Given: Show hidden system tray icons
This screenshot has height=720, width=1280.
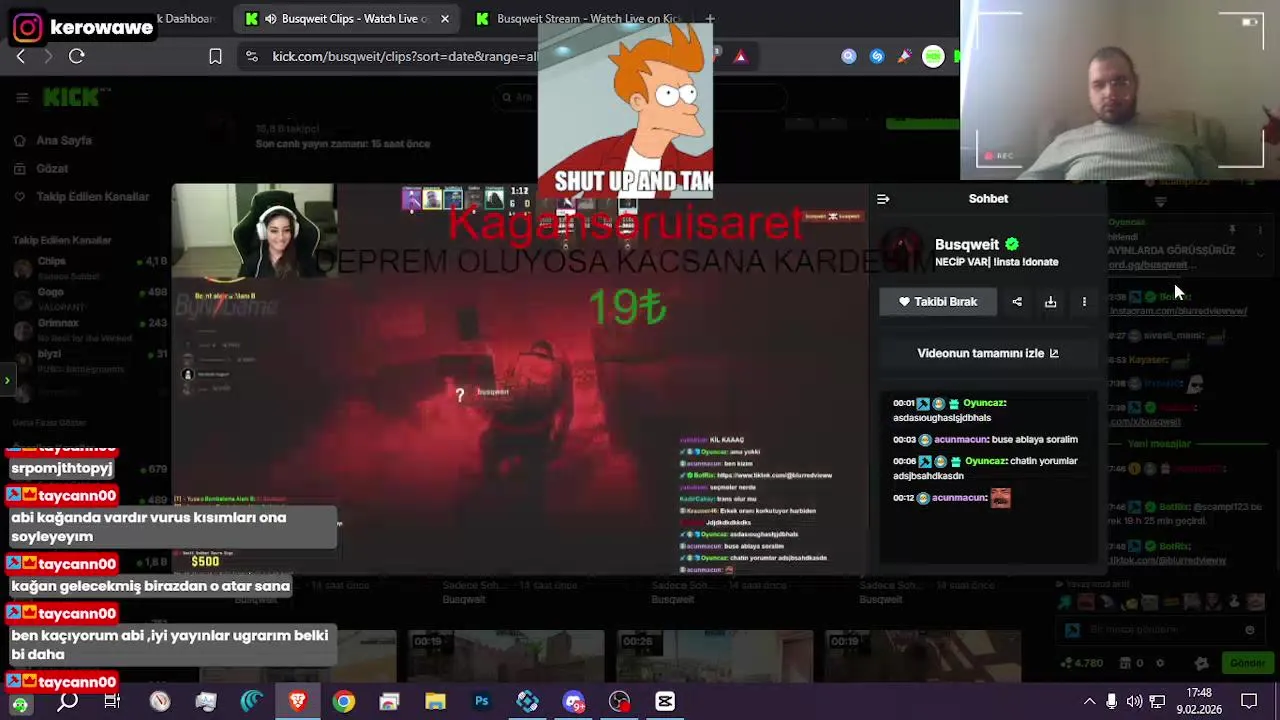Looking at the screenshot, I should coord(1089,702).
